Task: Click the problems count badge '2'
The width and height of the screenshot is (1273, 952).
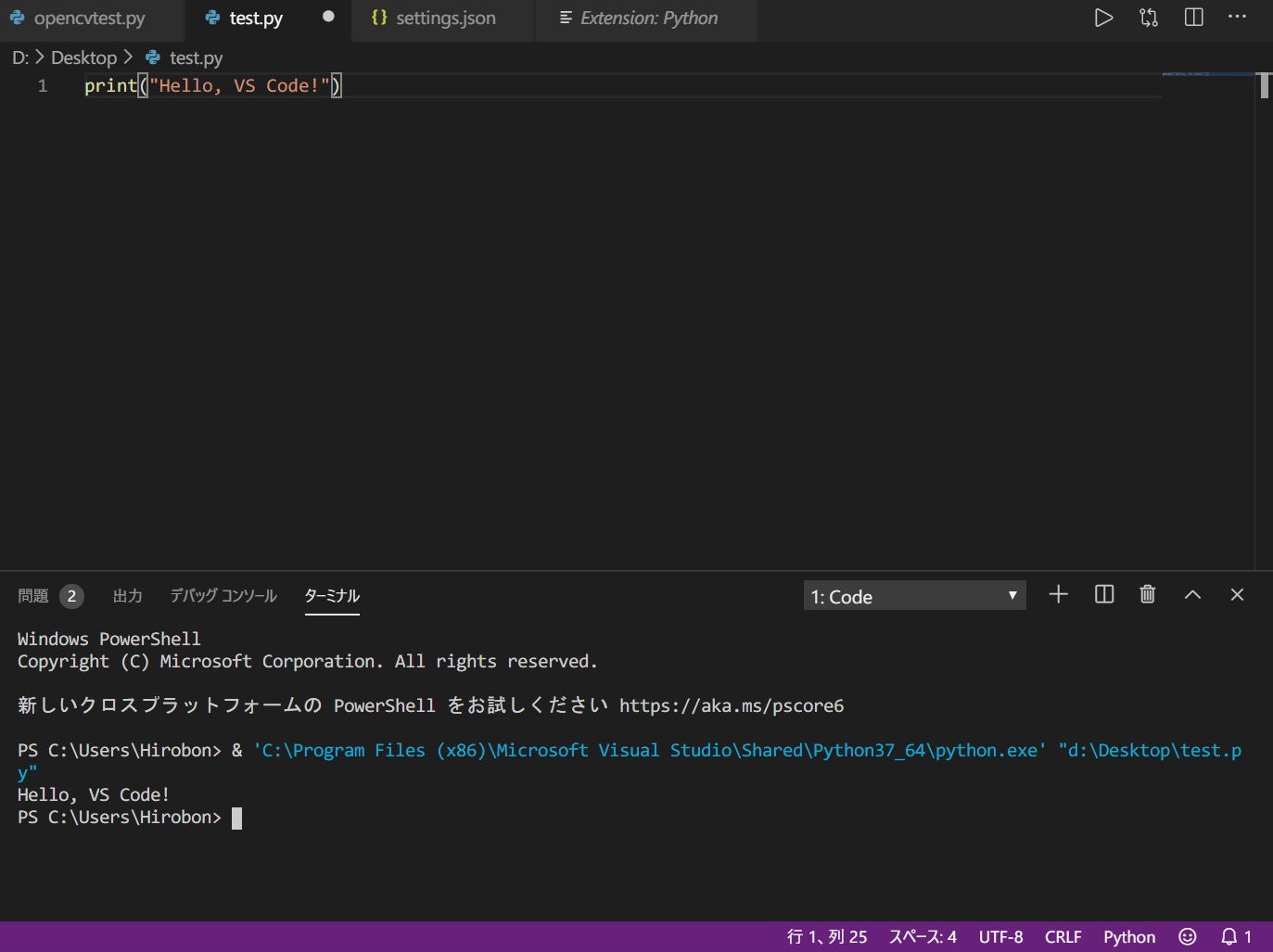Action: (x=71, y=596)
